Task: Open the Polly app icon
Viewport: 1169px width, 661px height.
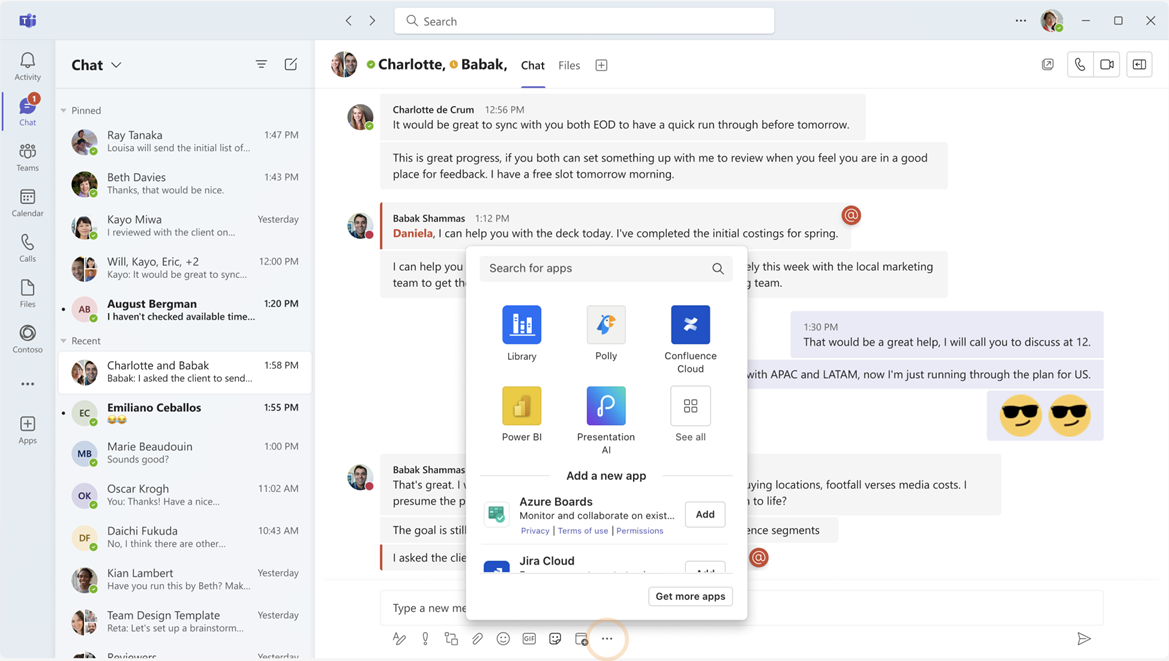Action: (x=606, y=325)
